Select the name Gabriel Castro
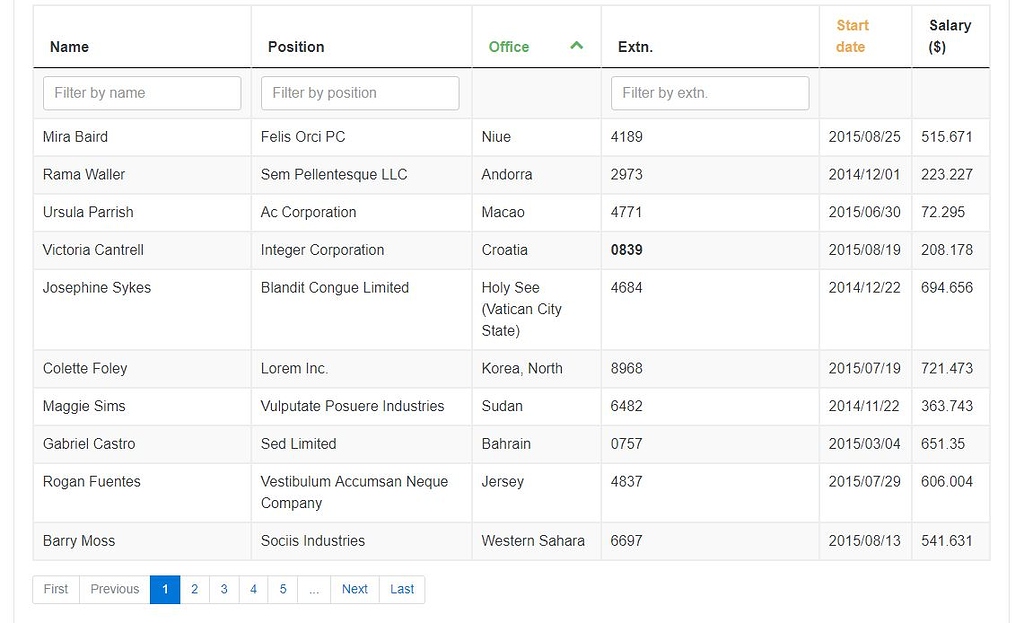 point(89,444)
